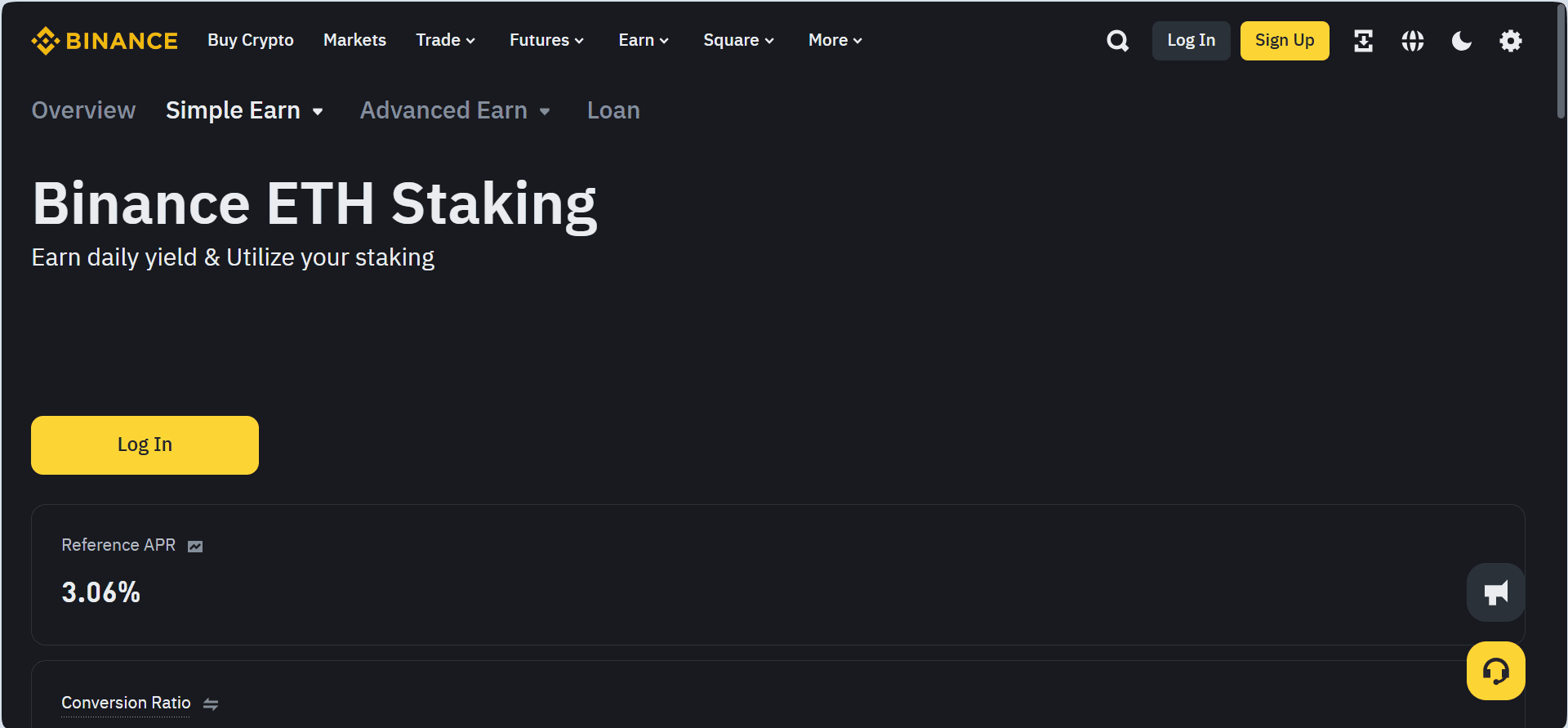Screen dimensions: 1568x728
Task: Expand the Earn dropdown menu
Action: pyautogui.click(x=644, y=40)
